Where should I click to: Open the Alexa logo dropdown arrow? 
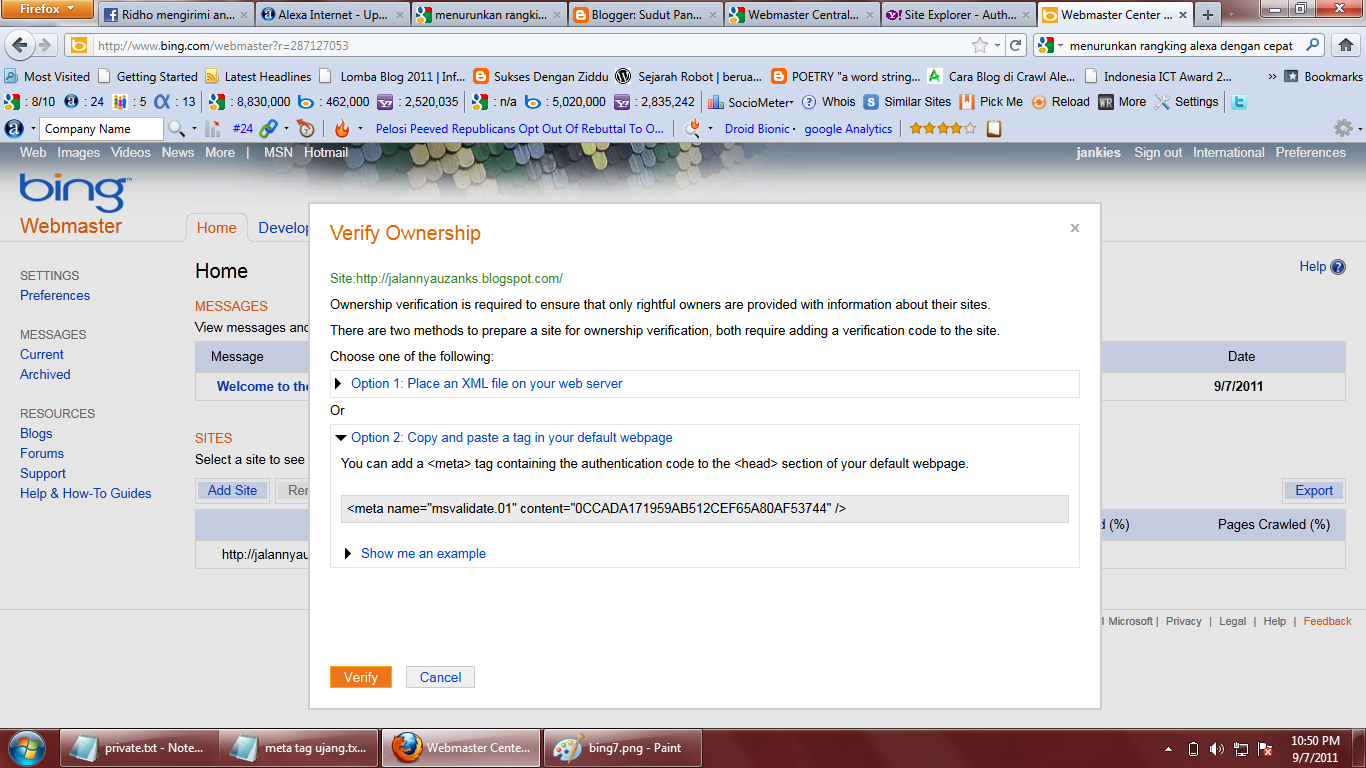(x=33, y=129)
